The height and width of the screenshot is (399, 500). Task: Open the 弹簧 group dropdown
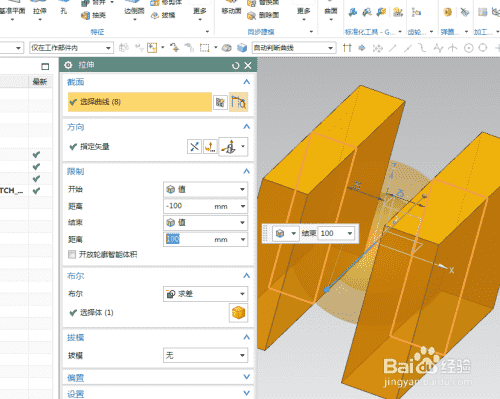tap(466, 32)
